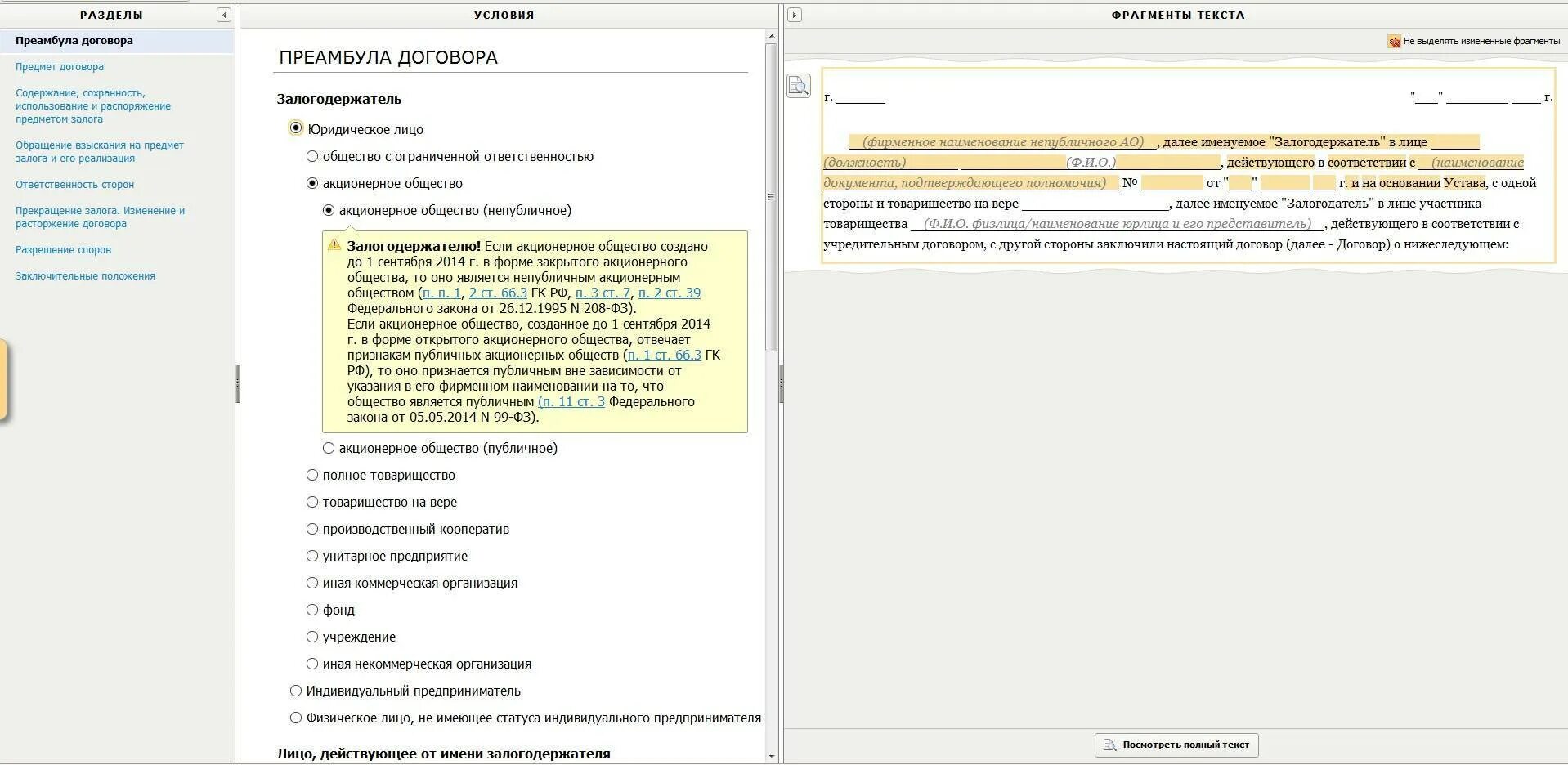
Task: Choose иная коммерческая организация
Action: pos(311,583)
